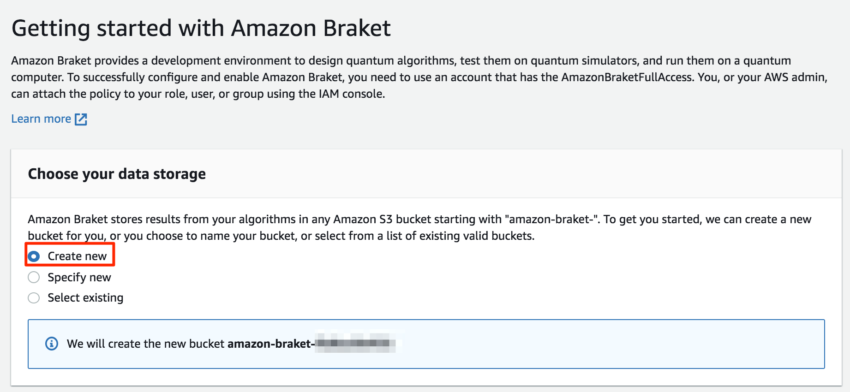The image size is (850, 392).
Task: Click the 'Specify new' label text
Action: pos(79,277)
